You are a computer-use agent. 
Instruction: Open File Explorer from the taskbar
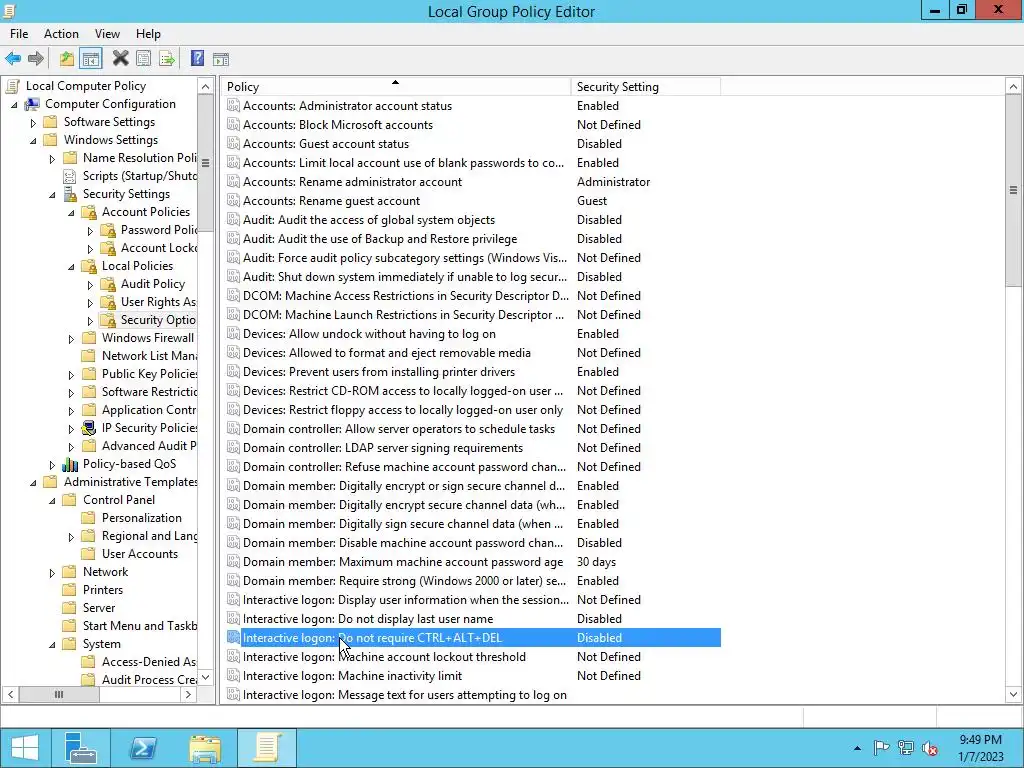pos(205,748)
